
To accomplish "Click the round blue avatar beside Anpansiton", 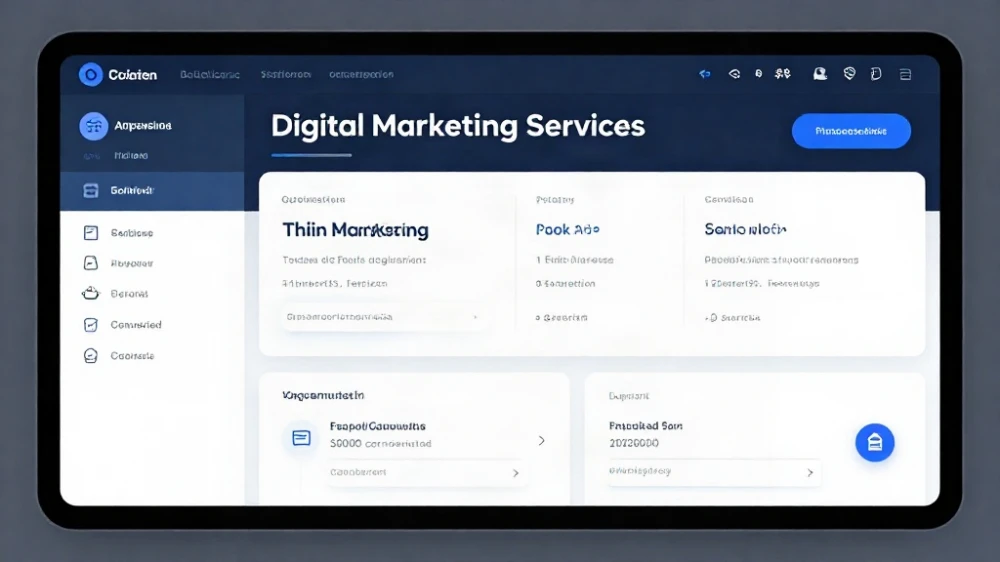I will [93, 126].
